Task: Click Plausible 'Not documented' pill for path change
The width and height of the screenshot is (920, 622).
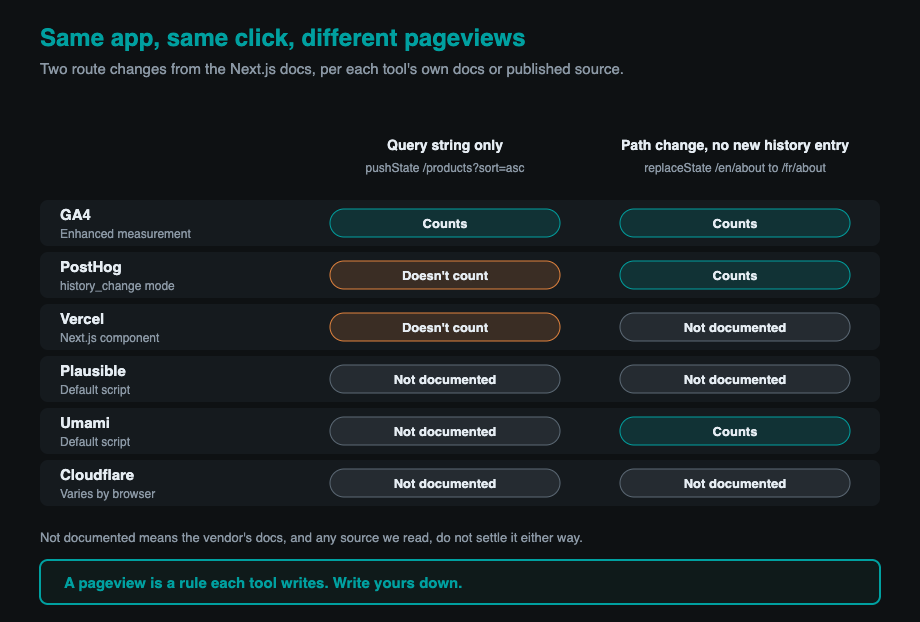Action: 735,379
